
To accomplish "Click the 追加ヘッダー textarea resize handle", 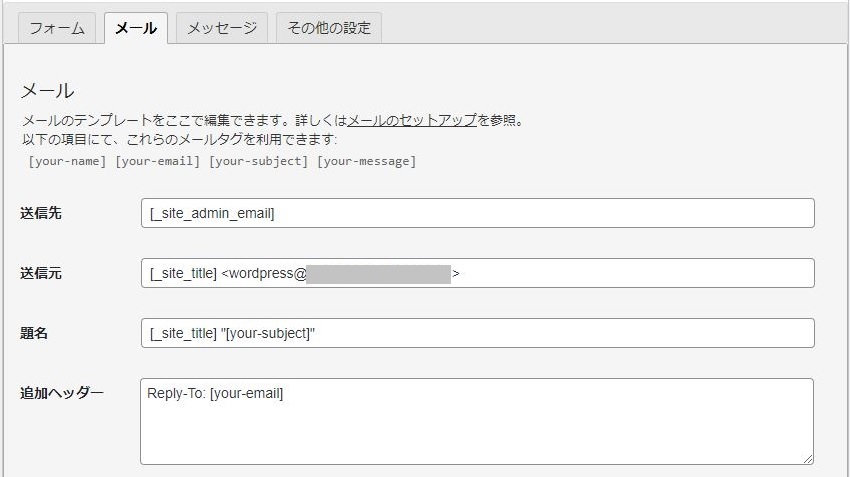I will (x=808, y=459).
